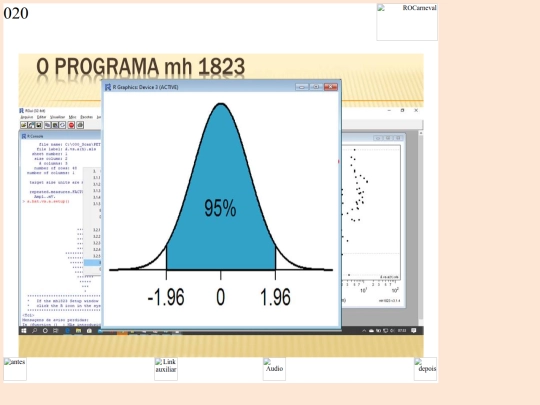Click the Save workspace icon in RGui toolbar
The width and height of the screenshot is (540, 405).
point(39,125)
